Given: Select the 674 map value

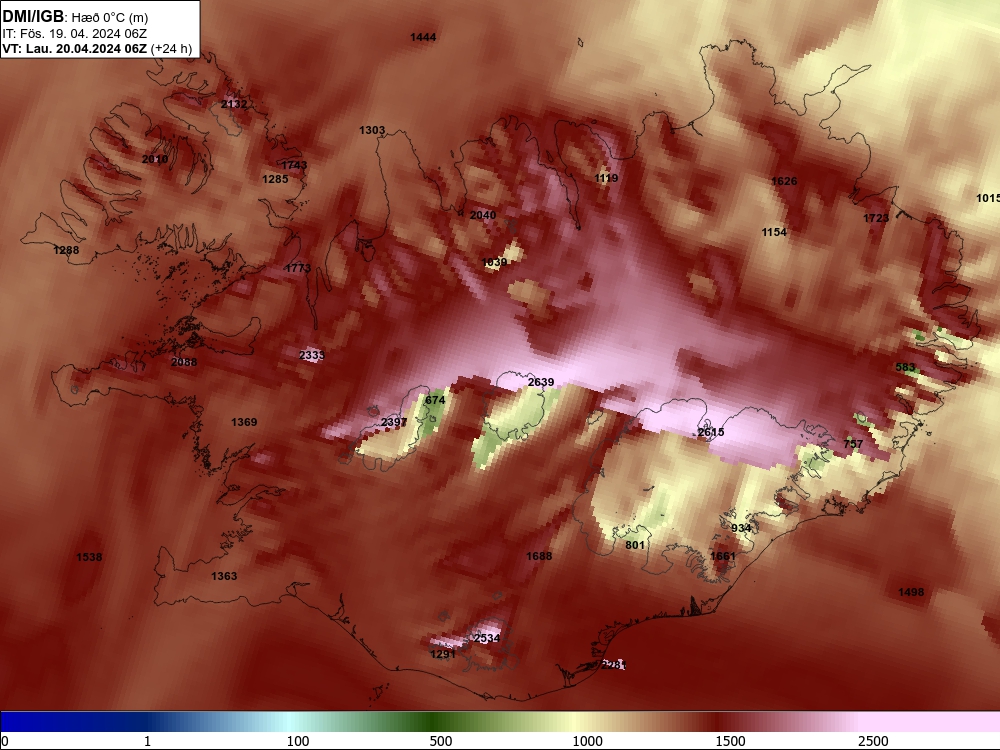Looking at the screenshot, I should tap(435, 400).
